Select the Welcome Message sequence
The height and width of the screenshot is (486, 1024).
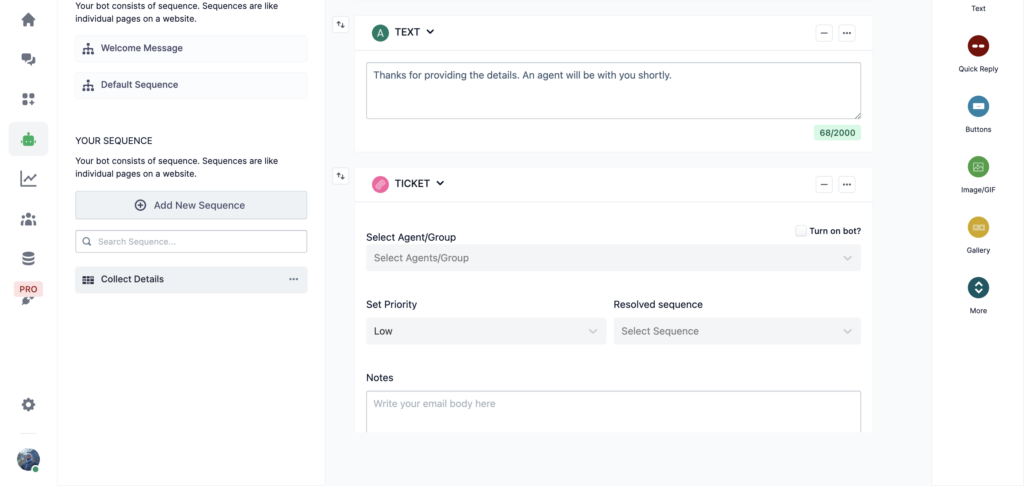coord(191,48)
